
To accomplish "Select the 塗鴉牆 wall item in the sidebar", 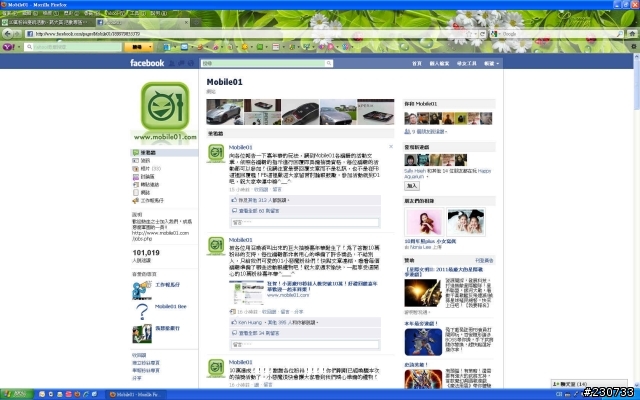I will [164, 153].
